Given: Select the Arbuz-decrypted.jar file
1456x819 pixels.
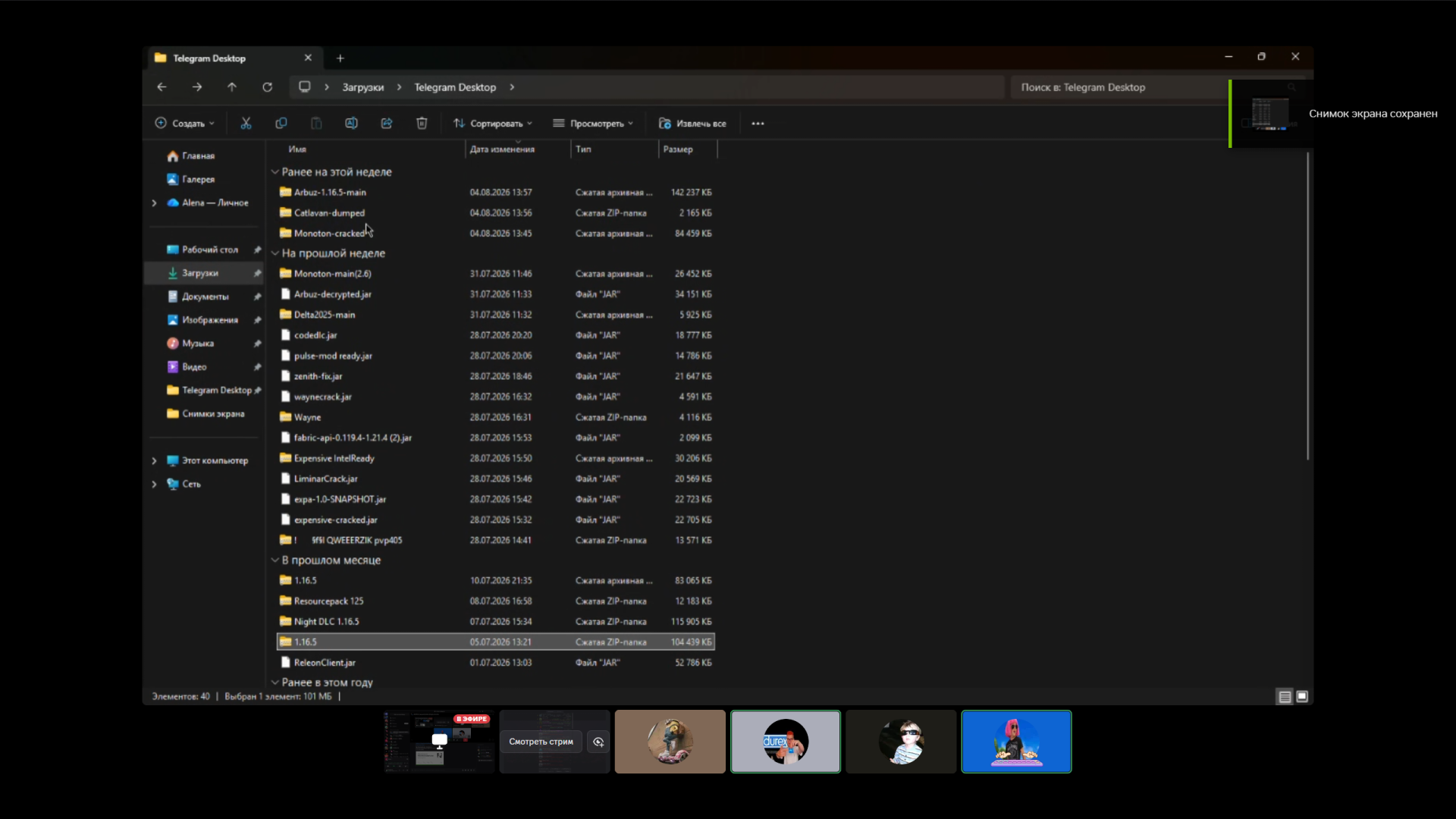Looking at the screenshot, I should (496, 294).
